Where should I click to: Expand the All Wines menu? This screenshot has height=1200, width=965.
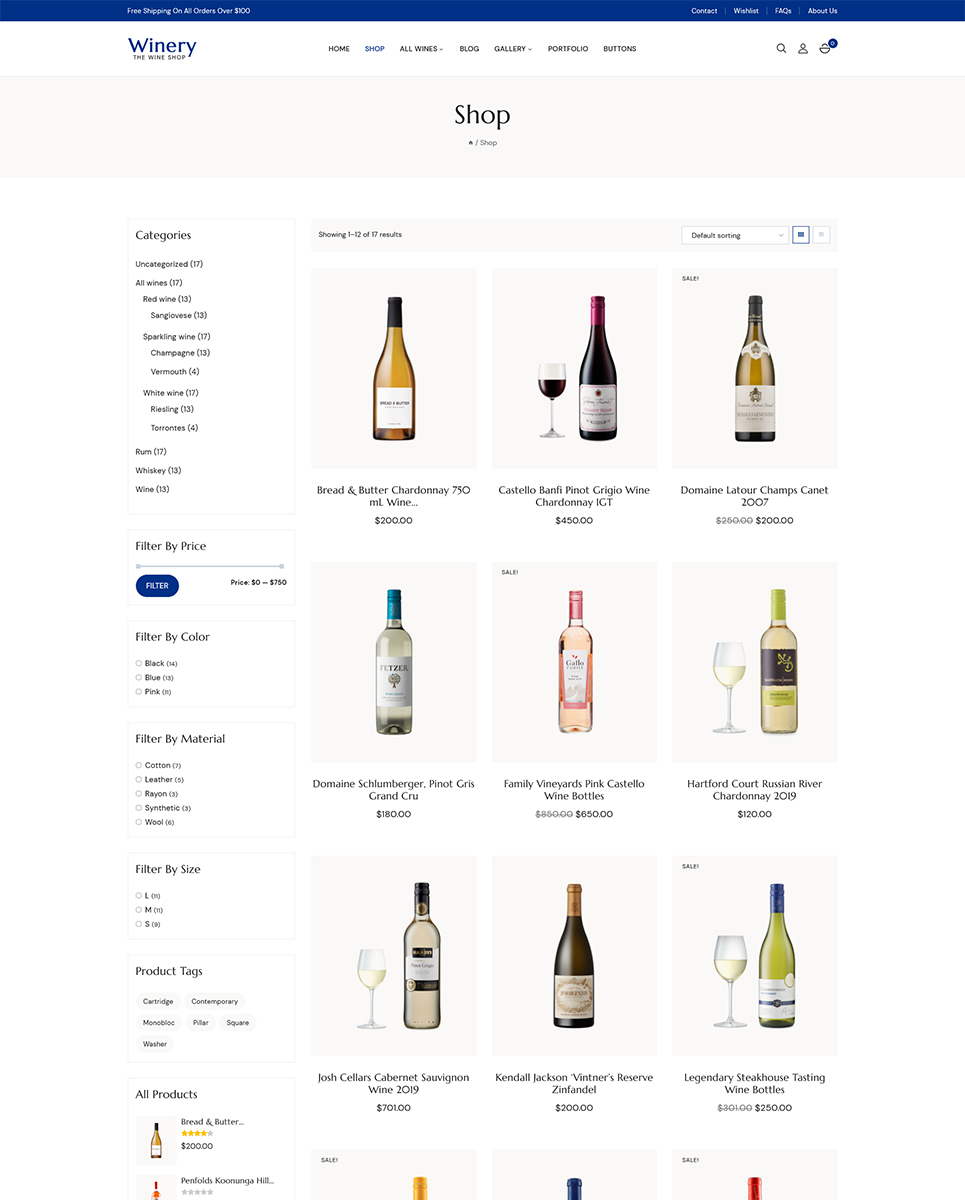coord(421,48)
